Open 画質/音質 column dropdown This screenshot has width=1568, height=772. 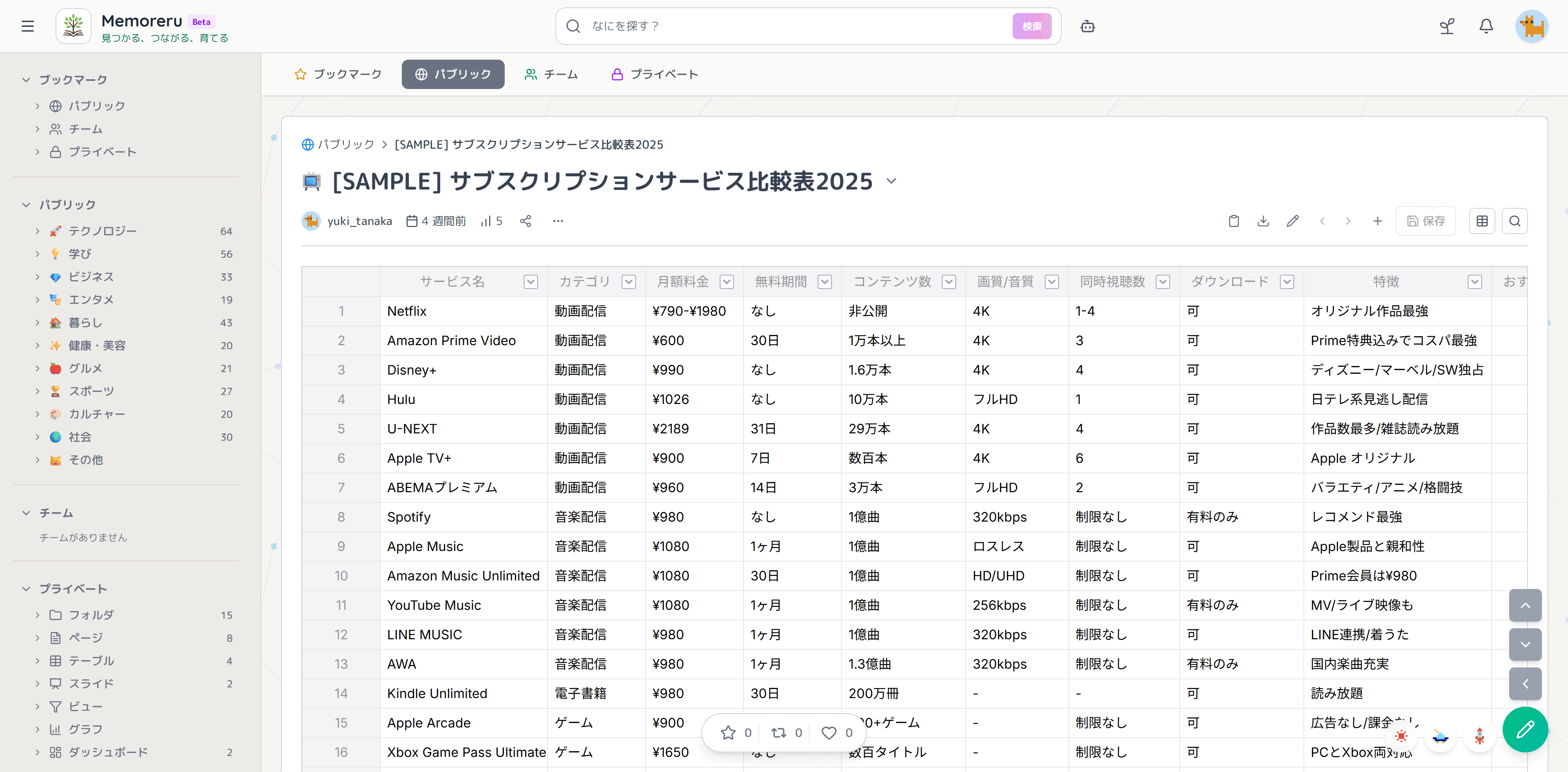(x=1052, y=282)
